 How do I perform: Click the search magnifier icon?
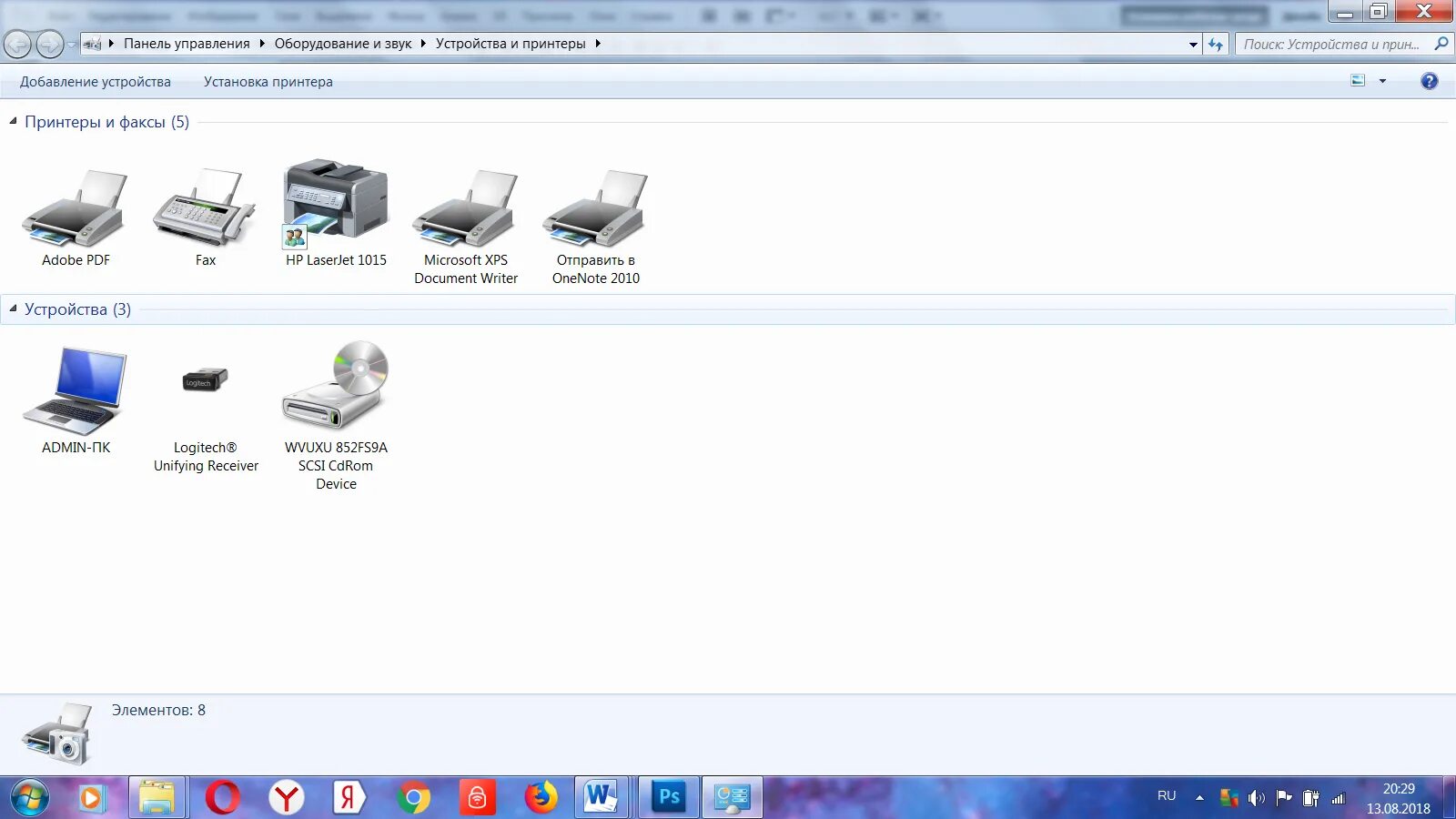point(1441,44)
